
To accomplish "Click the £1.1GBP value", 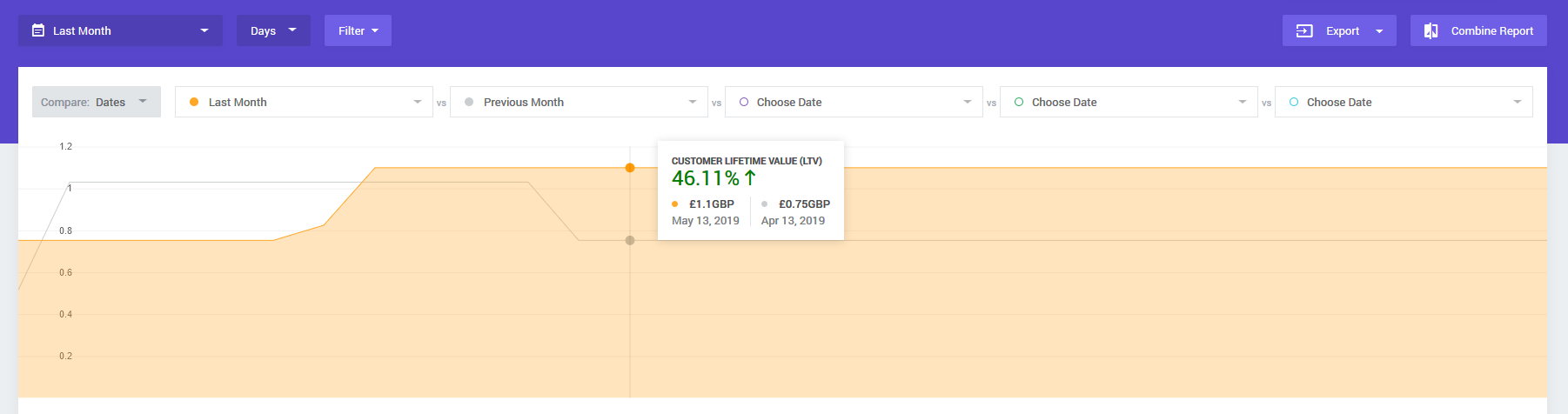I will coord(712,204).
